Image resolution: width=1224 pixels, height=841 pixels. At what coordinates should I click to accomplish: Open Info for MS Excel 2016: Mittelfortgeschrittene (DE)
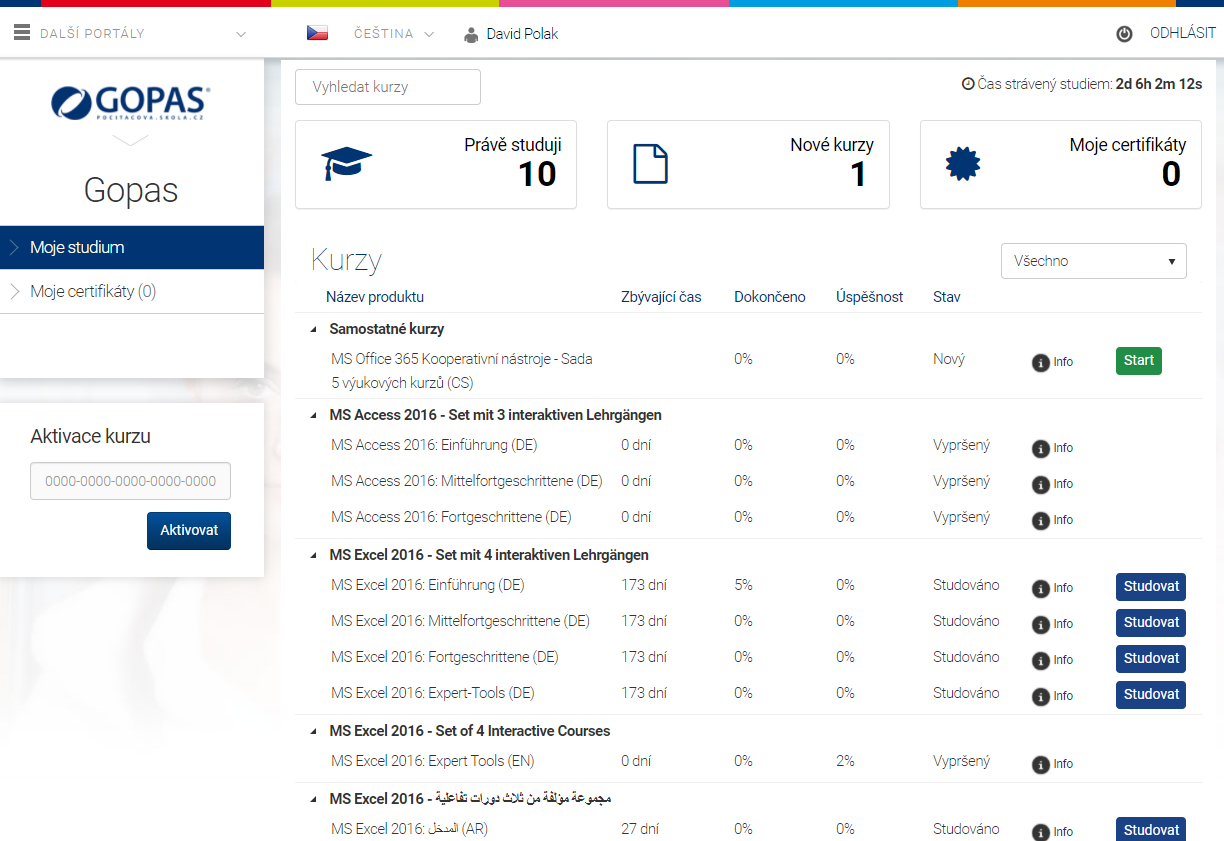point(1052,624)
